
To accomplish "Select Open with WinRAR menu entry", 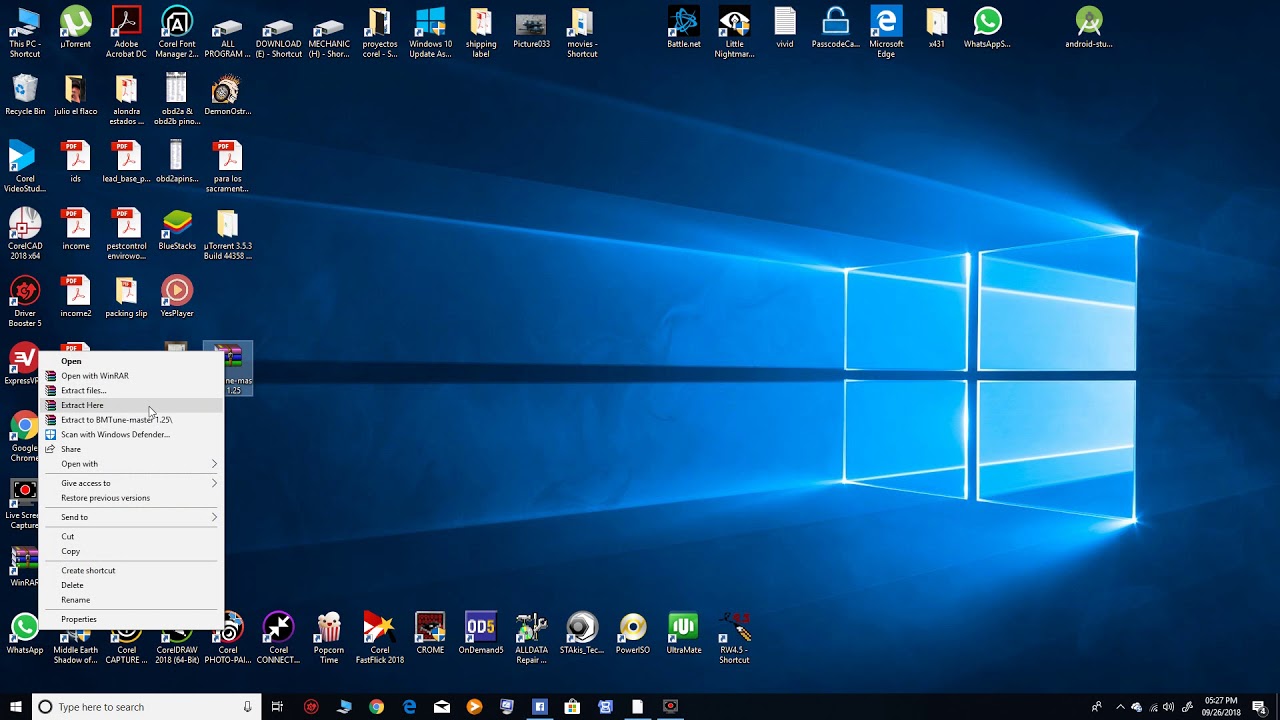I will click(131, 376).
